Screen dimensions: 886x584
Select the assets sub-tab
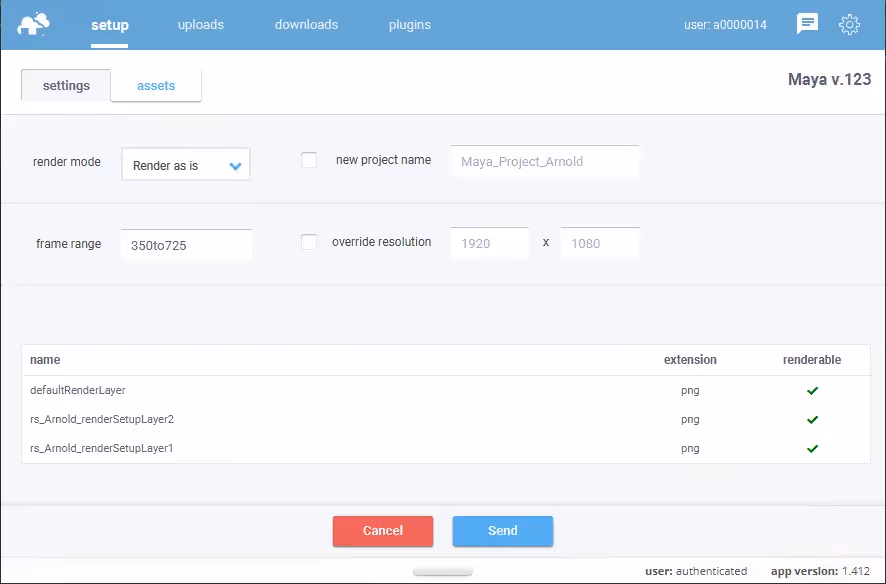coord(156,85)
